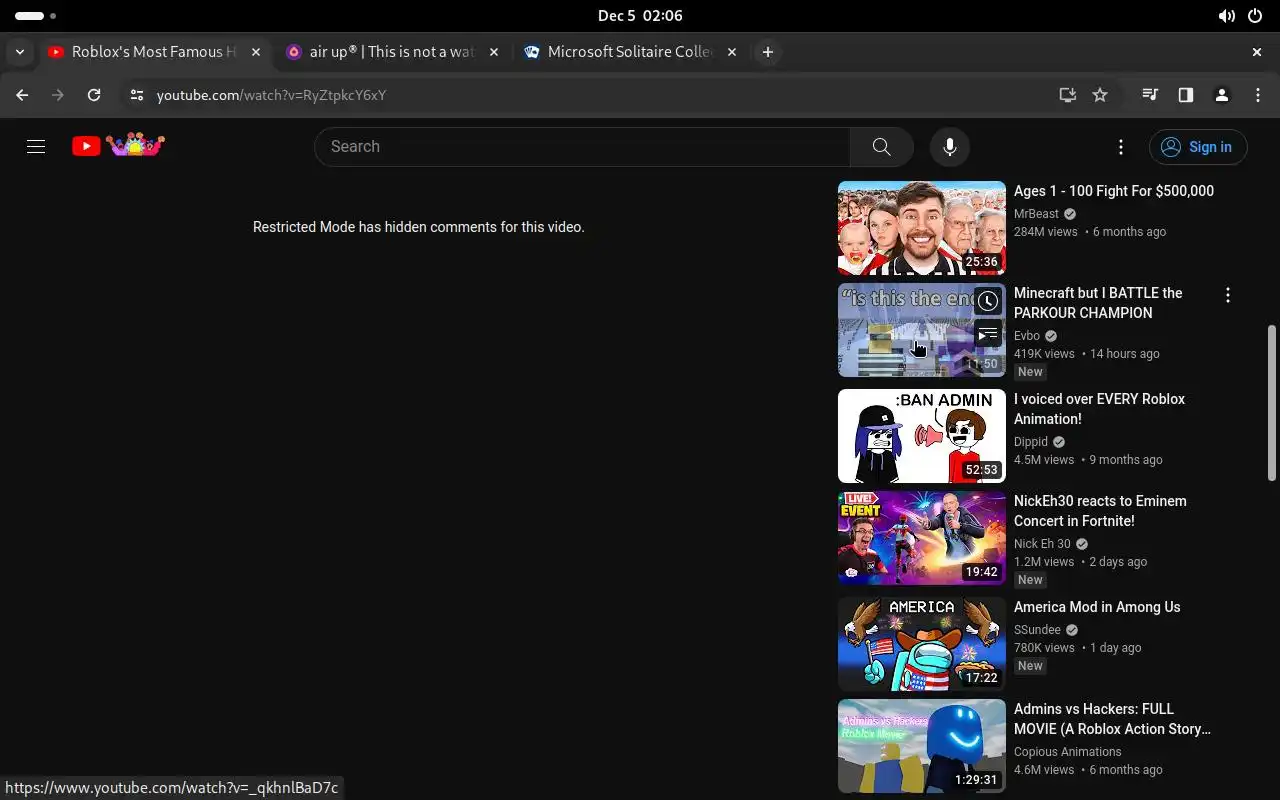
Task: Open clock calendar Dec 5 02:06
Action: click(640, 16)
